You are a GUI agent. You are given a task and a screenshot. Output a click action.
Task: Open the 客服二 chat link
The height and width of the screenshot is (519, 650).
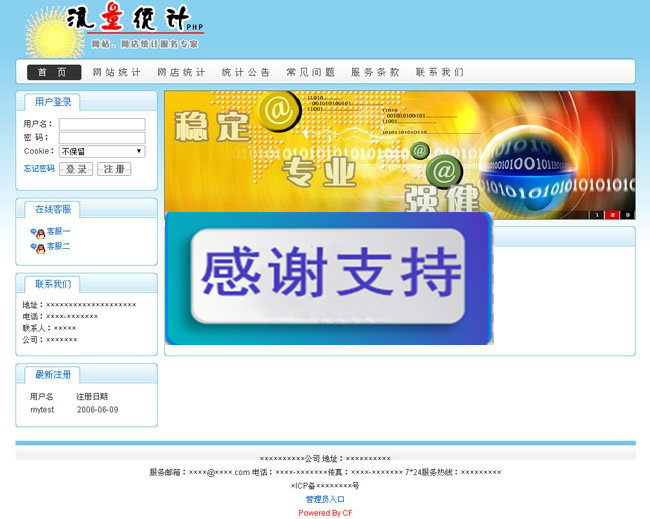coord(58,246)
